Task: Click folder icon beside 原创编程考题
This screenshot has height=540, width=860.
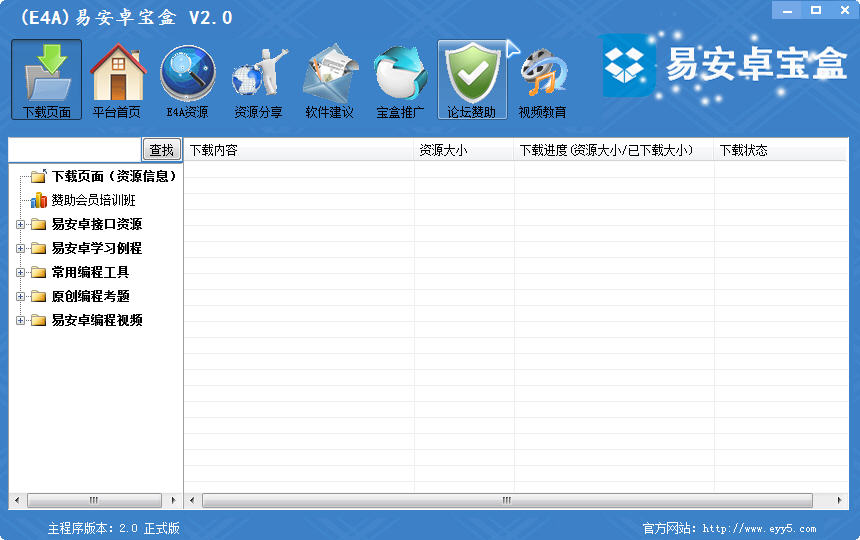Action: tap(38, 297)
